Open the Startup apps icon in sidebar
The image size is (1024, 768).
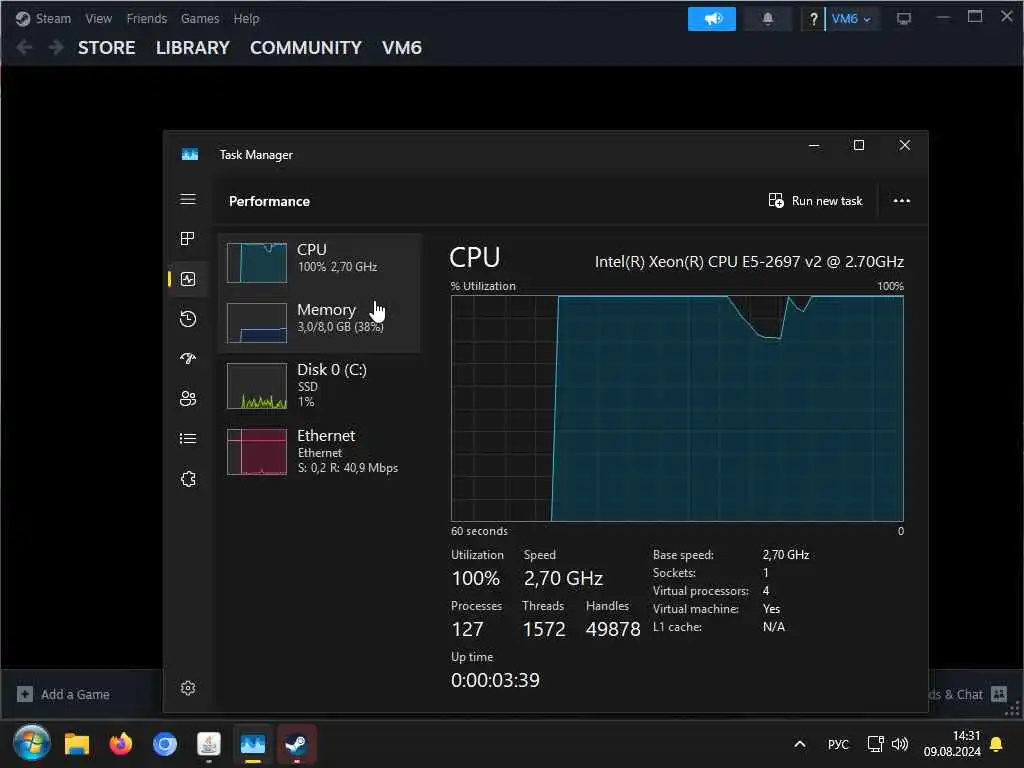[188, 359]
